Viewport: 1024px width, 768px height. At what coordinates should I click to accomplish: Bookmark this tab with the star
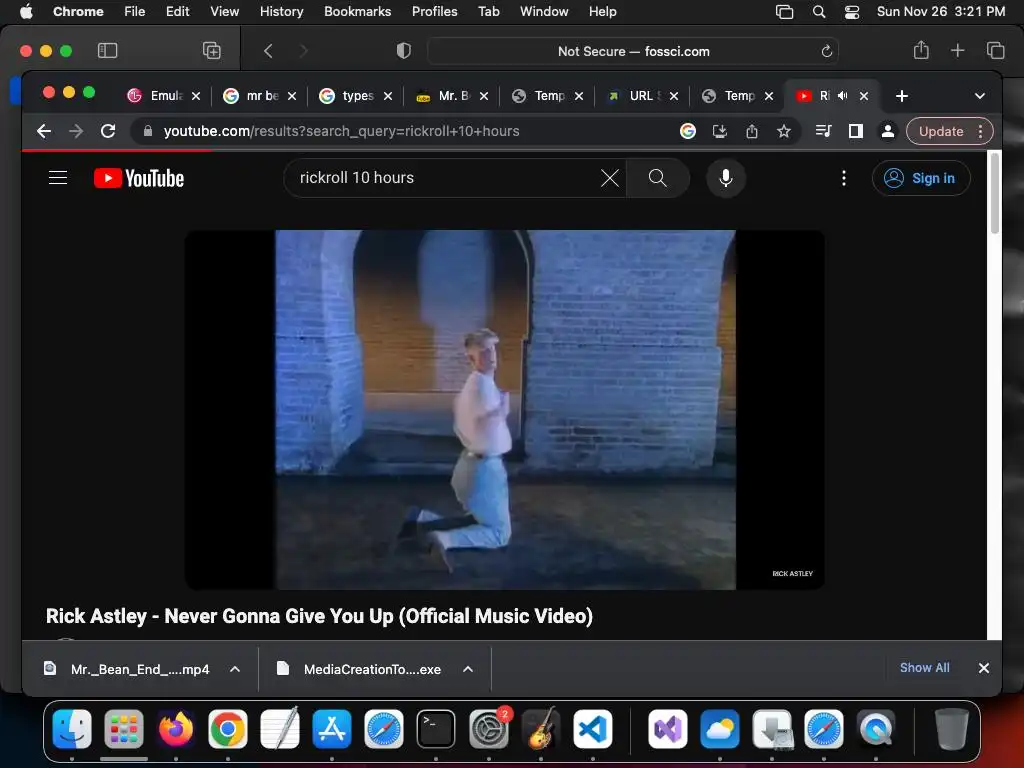coord(784,131)
